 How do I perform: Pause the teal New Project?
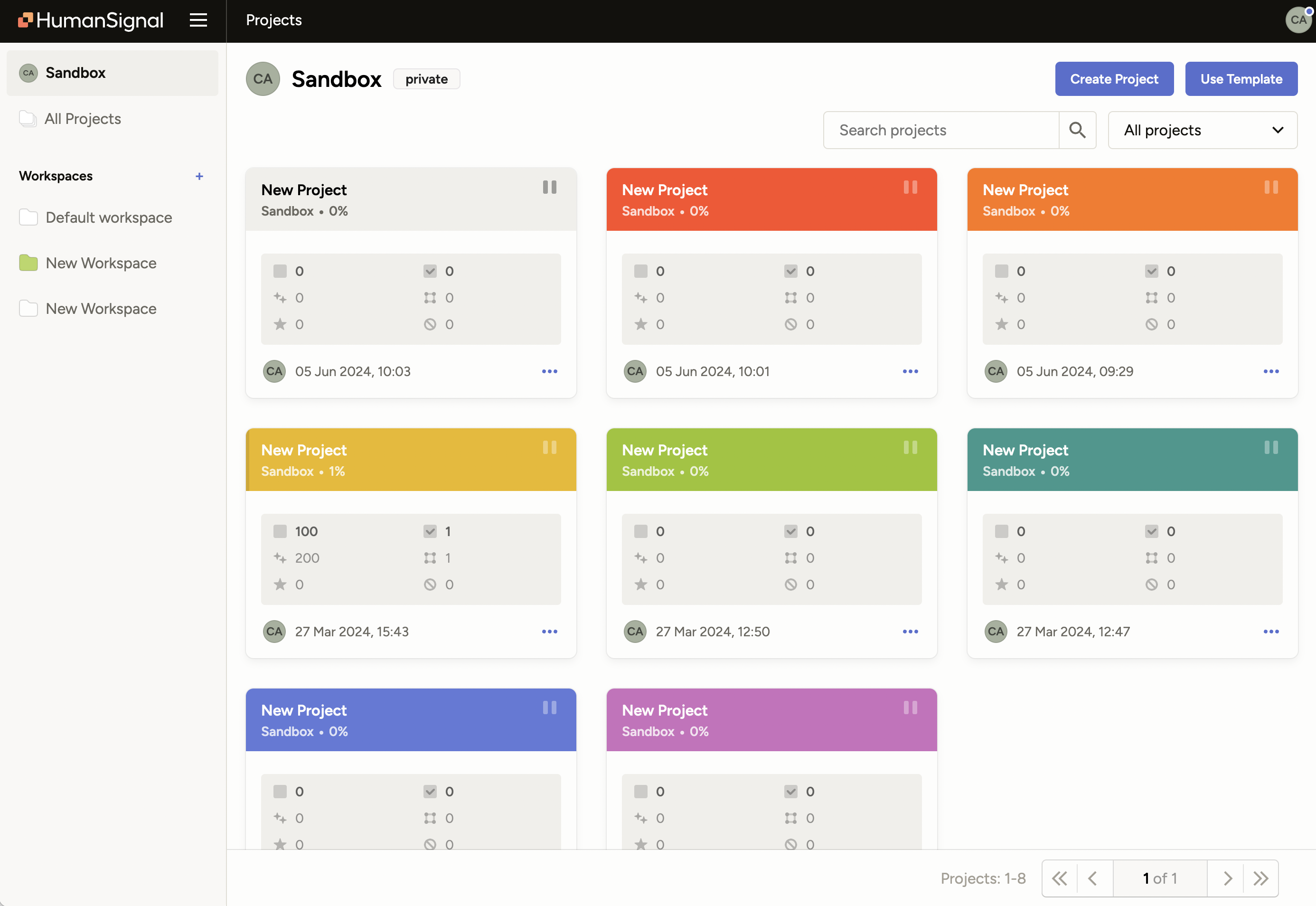[1271, 447]
